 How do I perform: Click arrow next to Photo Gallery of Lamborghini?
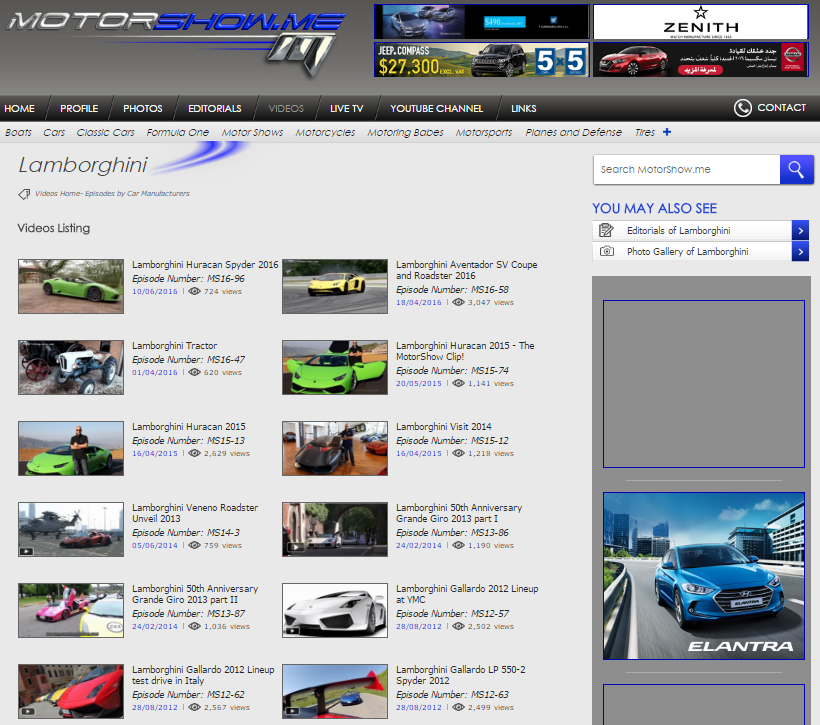(x=800, y=252)
